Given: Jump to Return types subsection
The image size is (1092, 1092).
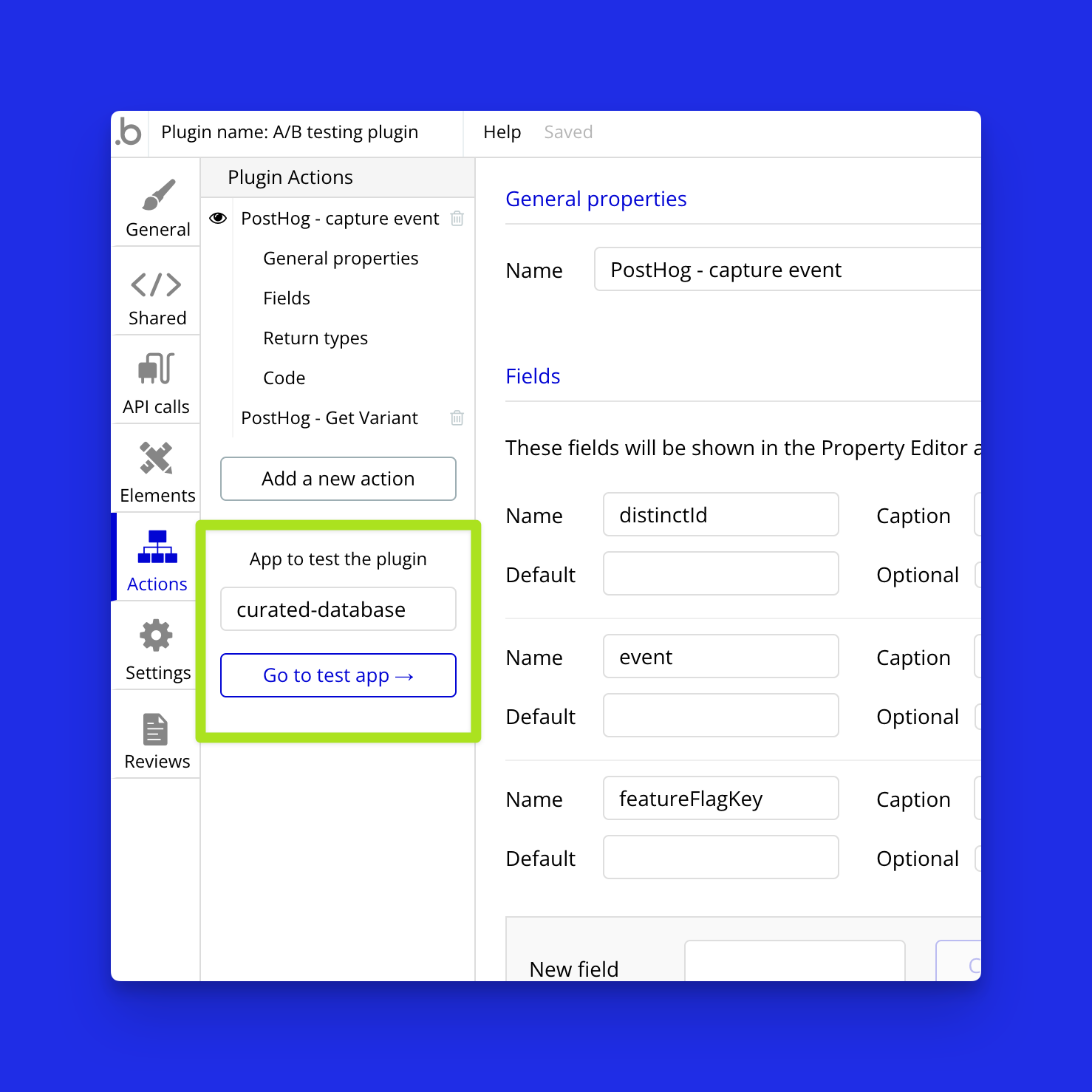Looking at the screenshot, I should (x=315, y=338).
